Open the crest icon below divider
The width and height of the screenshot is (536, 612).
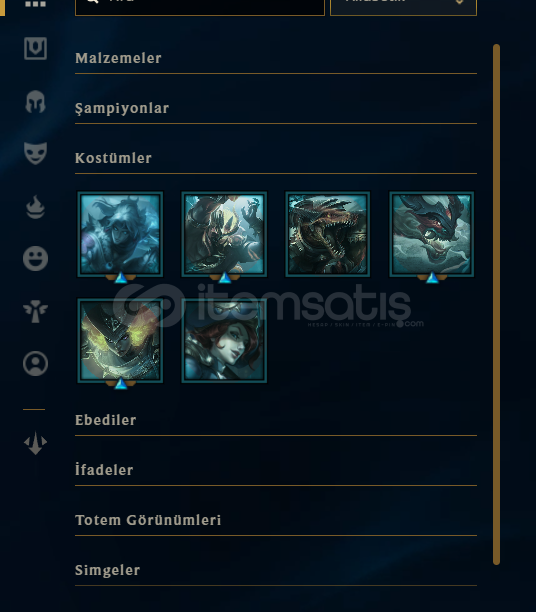(36, 443)
